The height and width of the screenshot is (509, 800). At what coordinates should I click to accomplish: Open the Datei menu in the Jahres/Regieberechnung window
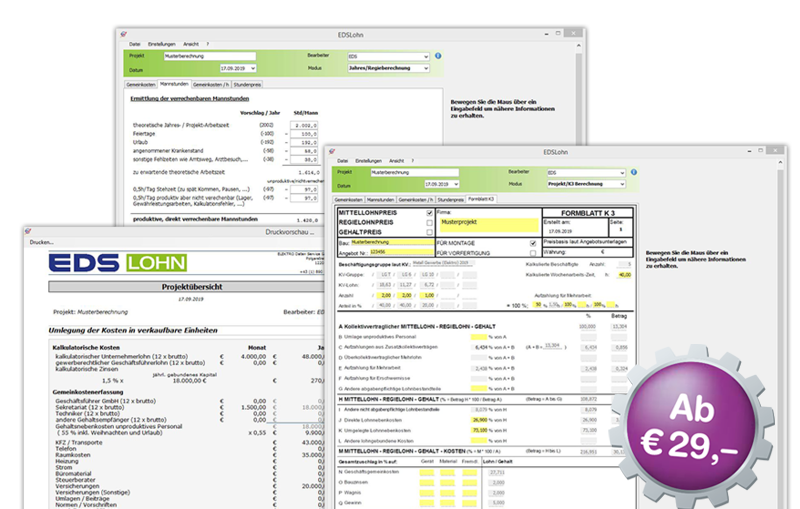pos(134,44)
